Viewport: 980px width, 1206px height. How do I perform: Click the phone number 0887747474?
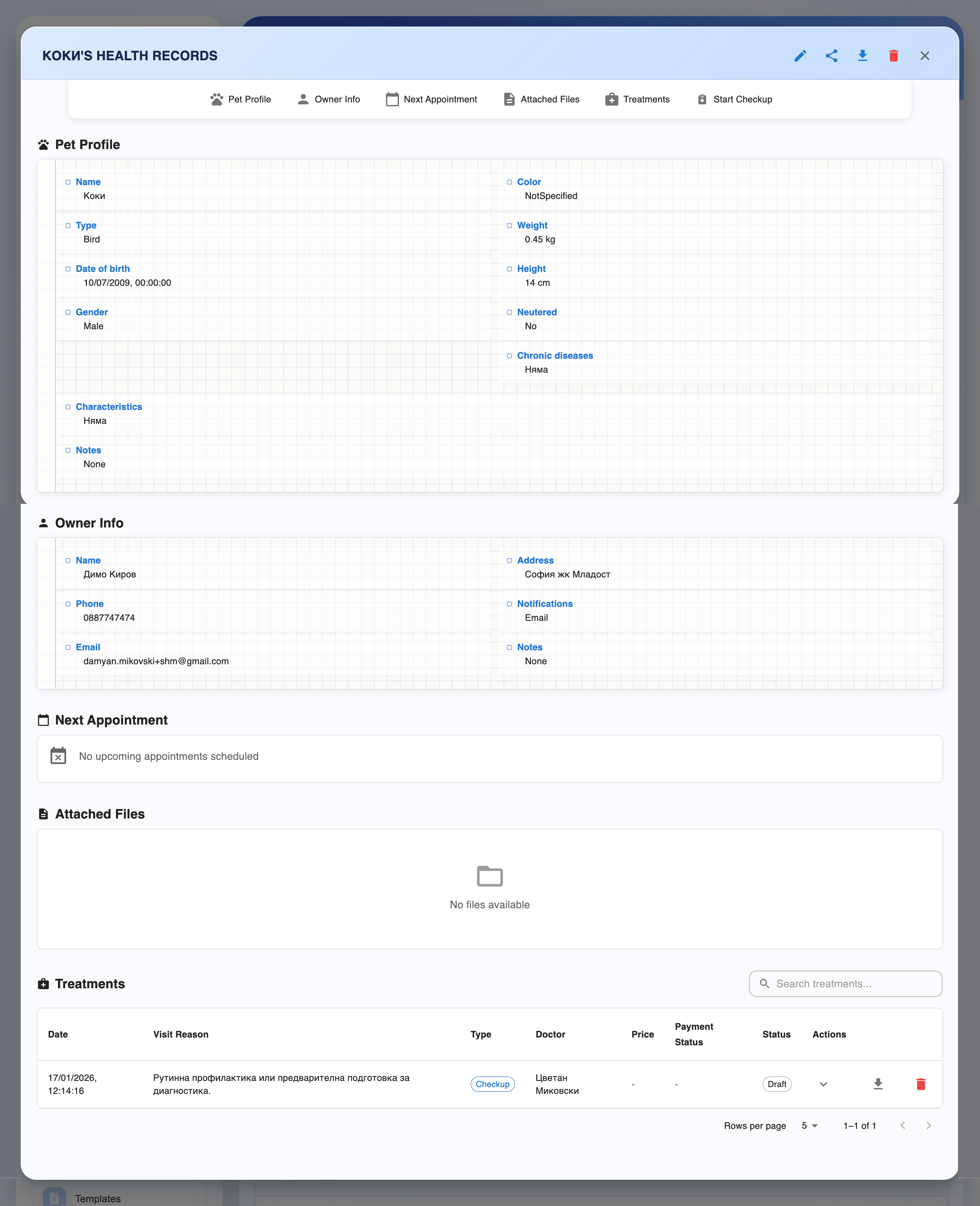coord(109,617)
